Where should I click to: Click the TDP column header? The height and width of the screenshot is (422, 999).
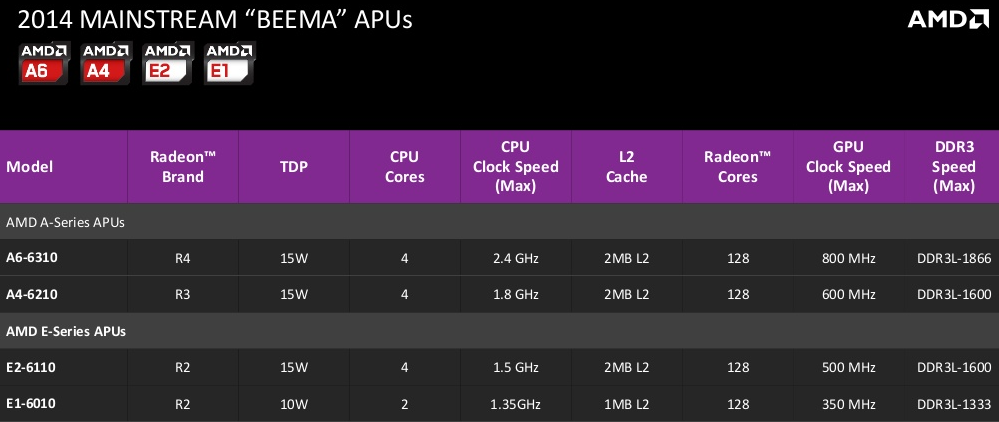tap(294, 167)
